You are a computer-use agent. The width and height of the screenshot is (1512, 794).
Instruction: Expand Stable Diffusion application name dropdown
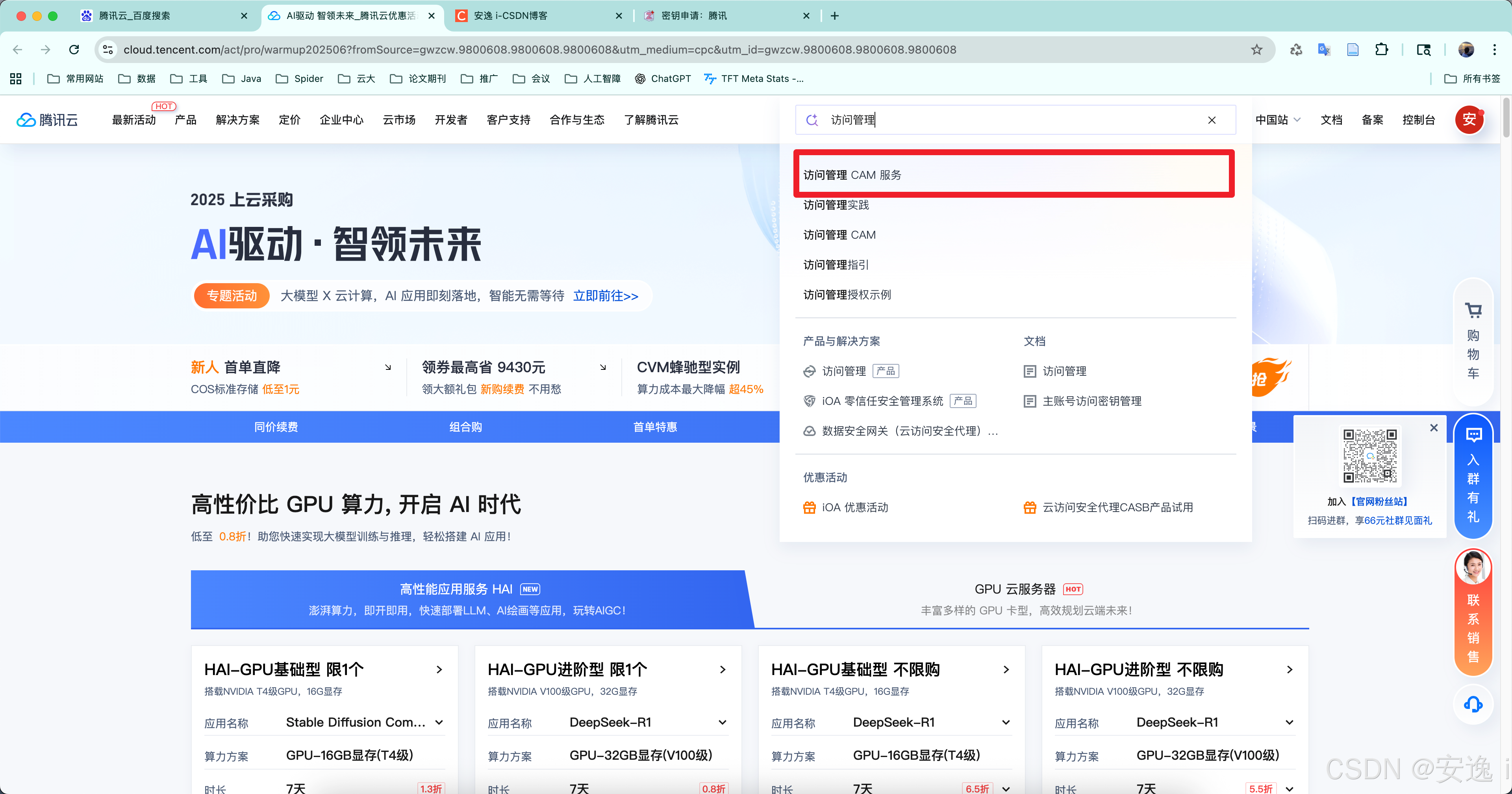(x=439, y=722)
